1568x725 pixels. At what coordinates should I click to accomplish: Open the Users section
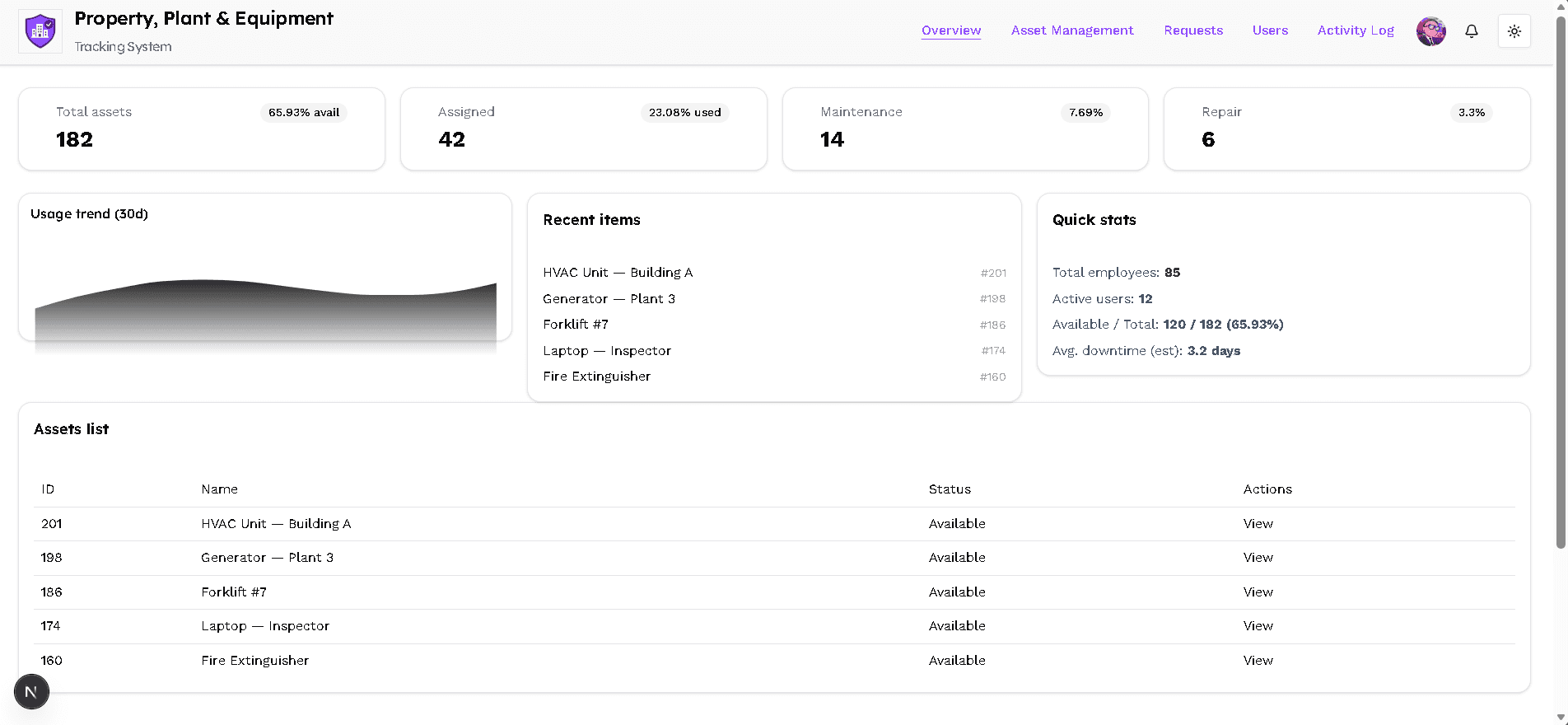click(1270, 30)
